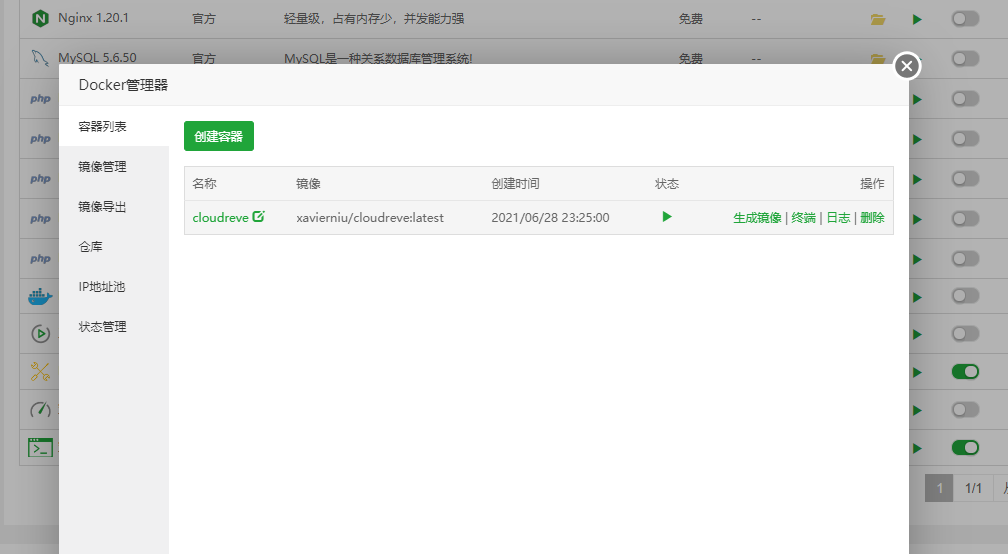Open the folder icon in Nginx row

coord(878,19)
